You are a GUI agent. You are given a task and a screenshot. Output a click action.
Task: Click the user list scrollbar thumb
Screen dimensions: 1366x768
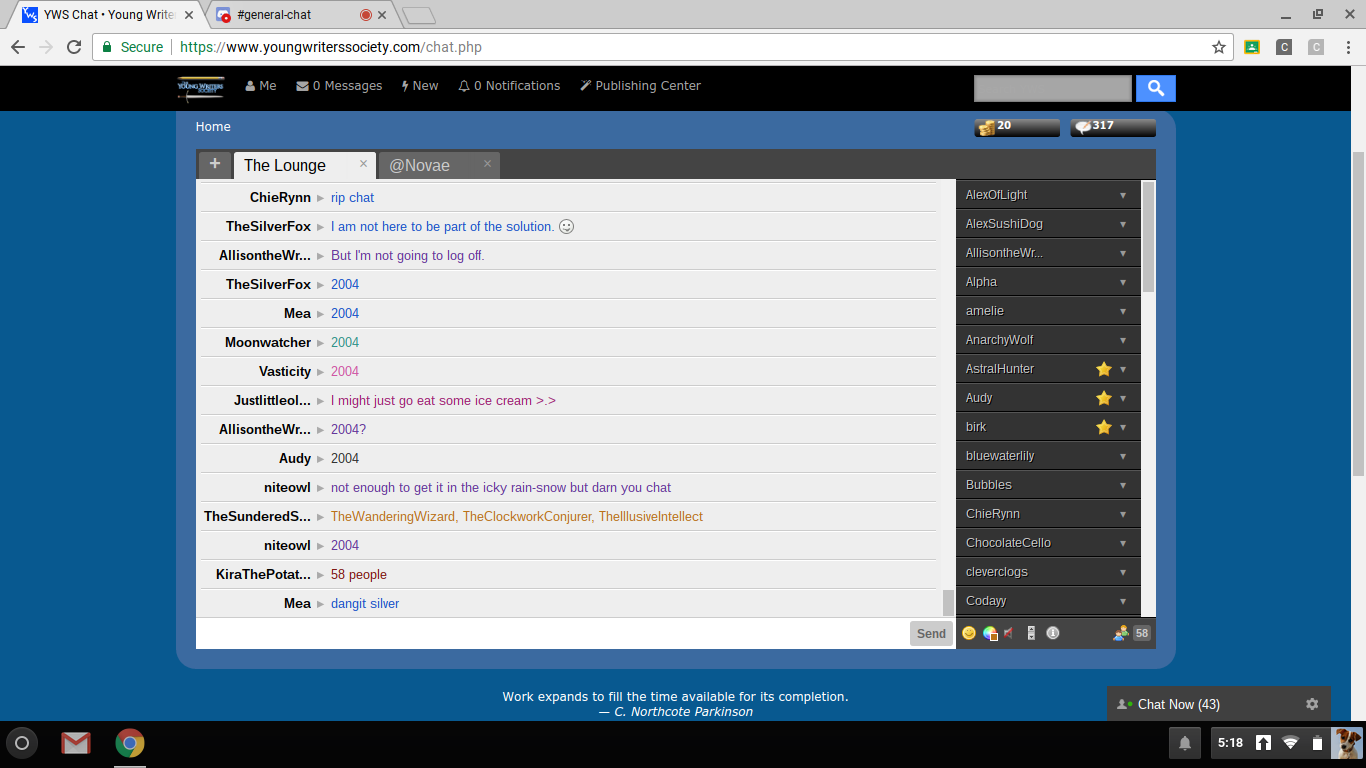coord(1148,236)
